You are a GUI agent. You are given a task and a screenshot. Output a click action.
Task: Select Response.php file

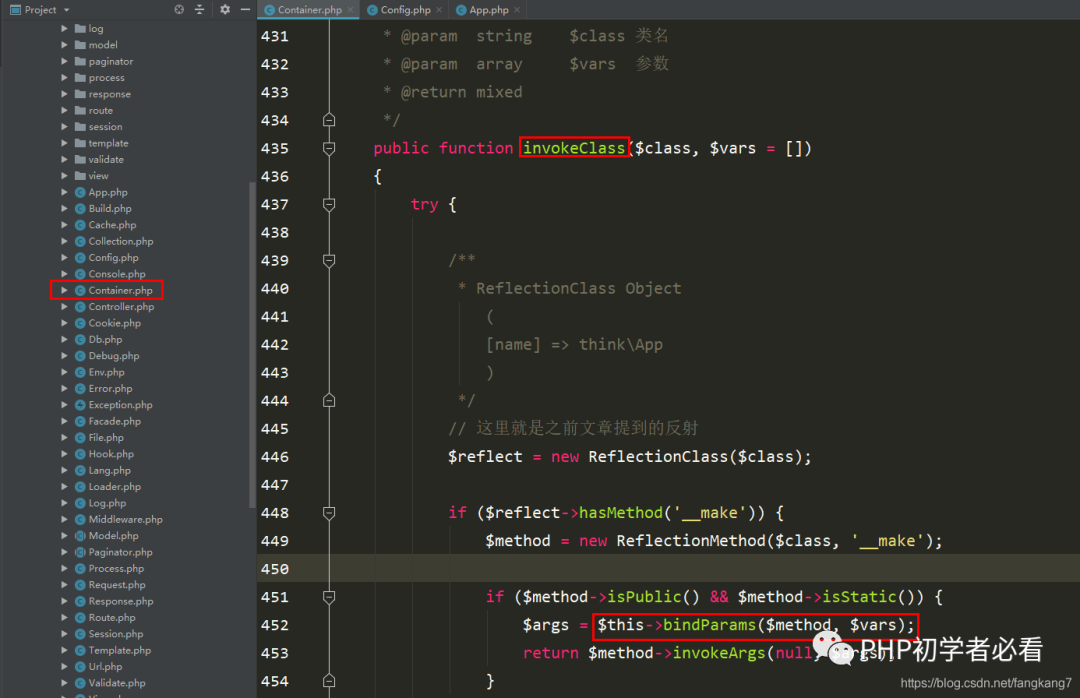point(121,602)
